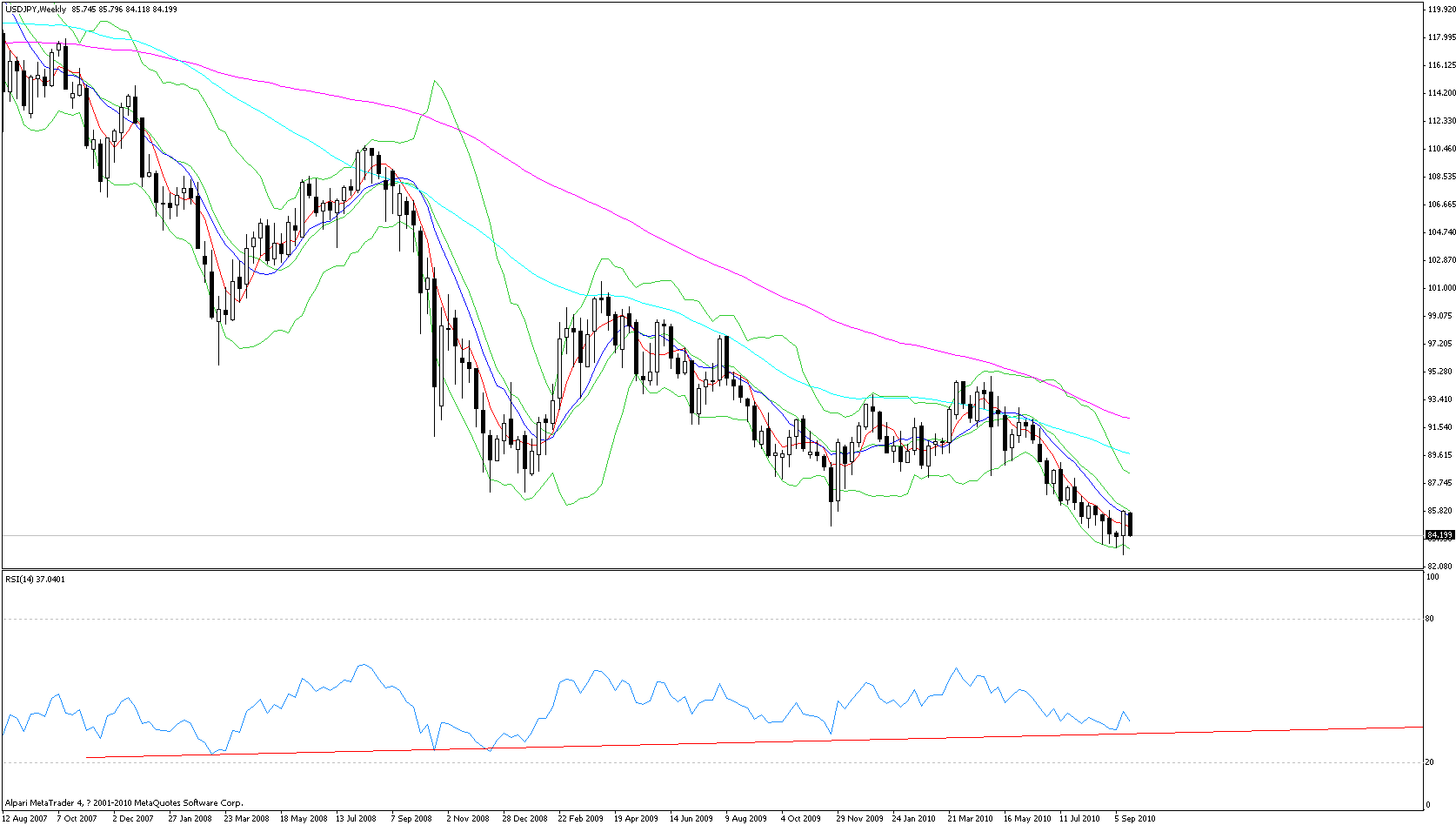The image size is (1456, 825).
Task: Click the 97.205 price axis label
Action: pos(1440,344)
